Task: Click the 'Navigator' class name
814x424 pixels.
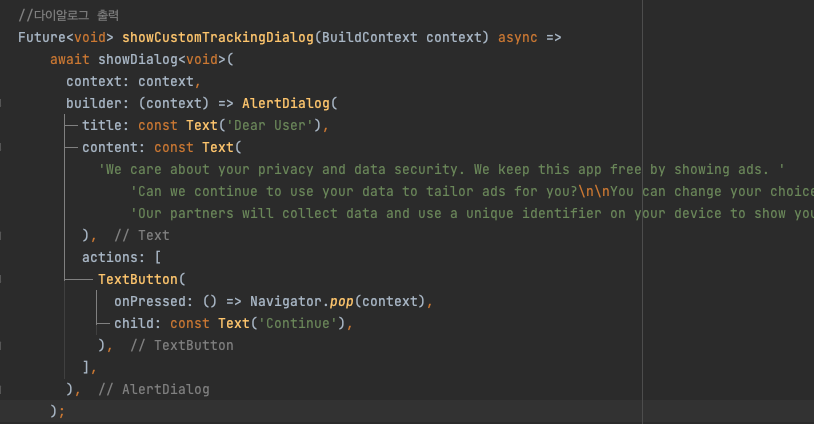Action: click(x=286, y=302)
